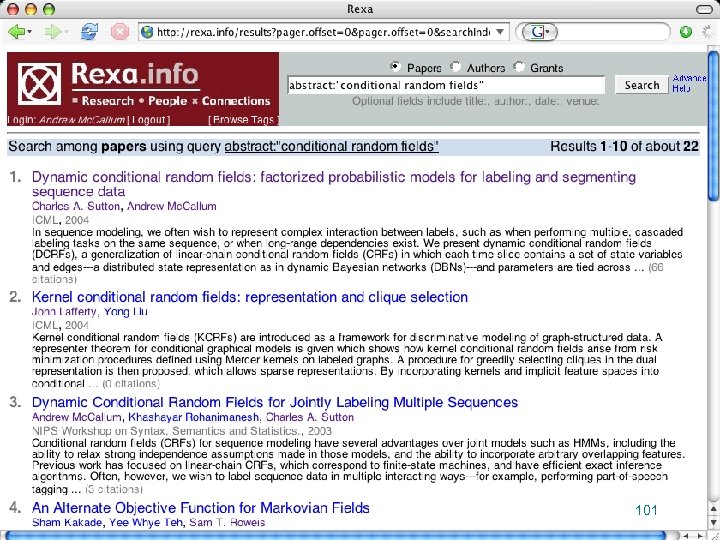
Task: Click the horizontal scrollbar right arrow
Action: pyautogui.click(x=700, y=535)
